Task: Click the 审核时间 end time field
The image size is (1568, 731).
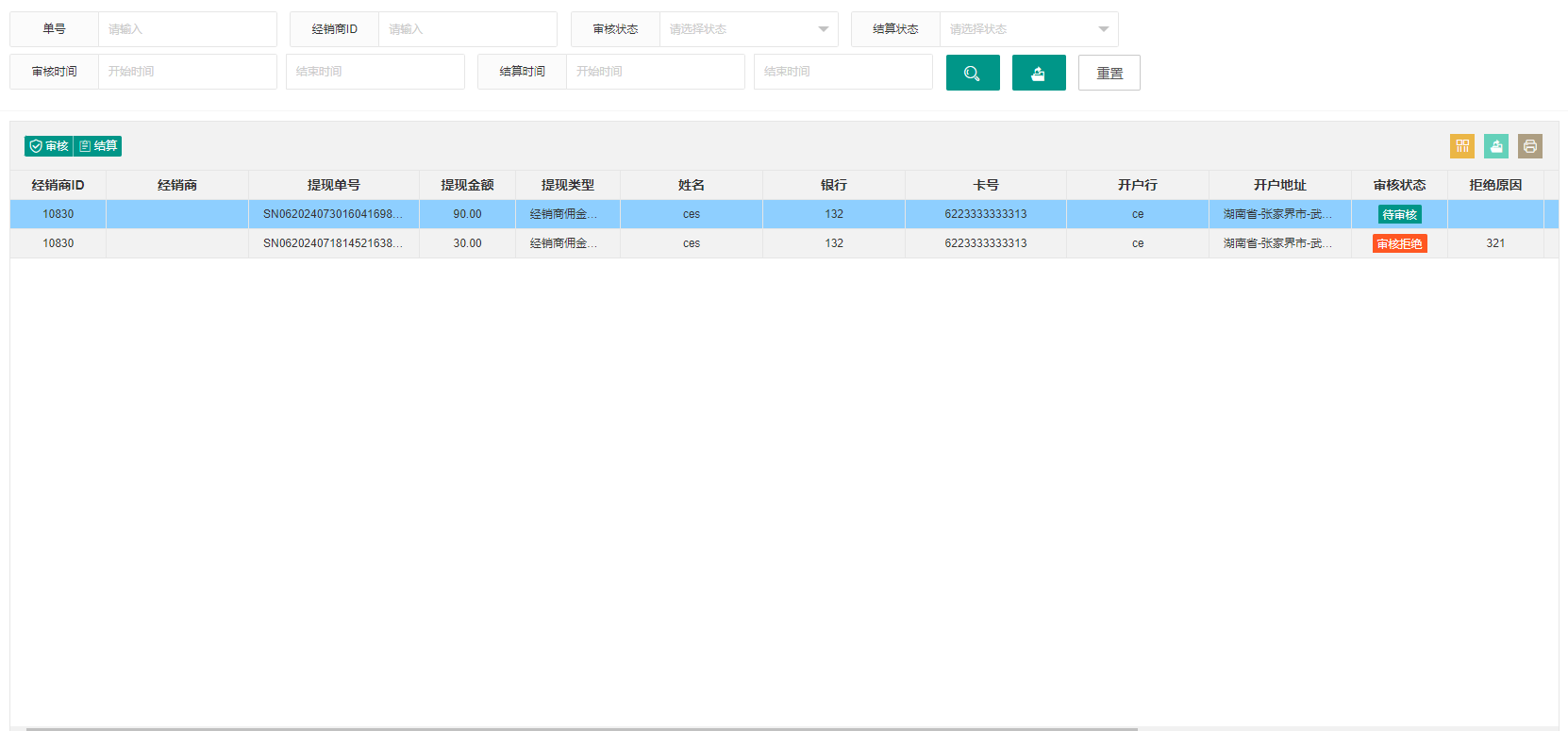Action: (375, 72)
